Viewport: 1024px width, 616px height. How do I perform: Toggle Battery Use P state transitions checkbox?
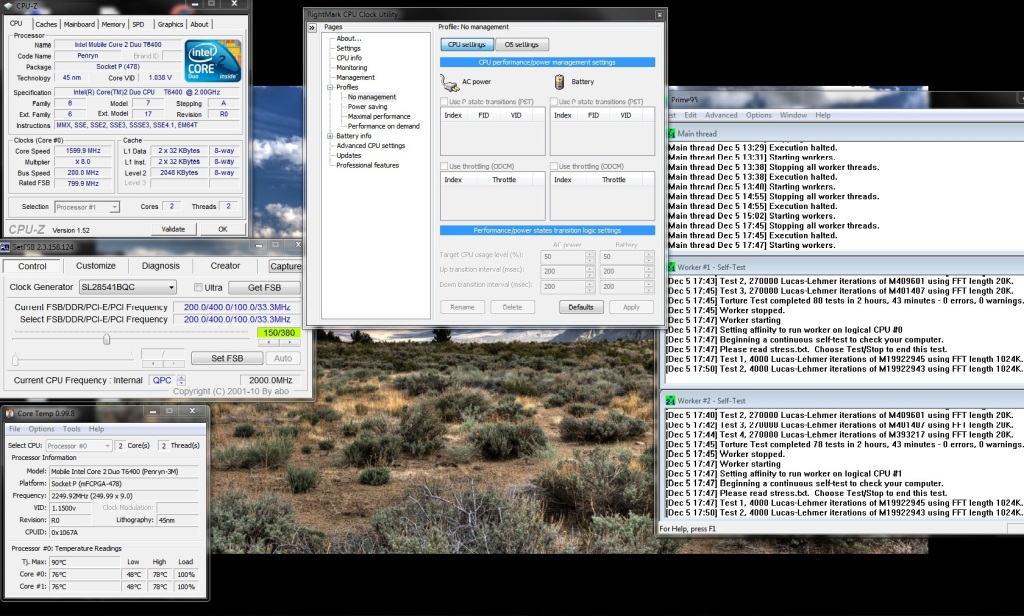pos(554,102)
